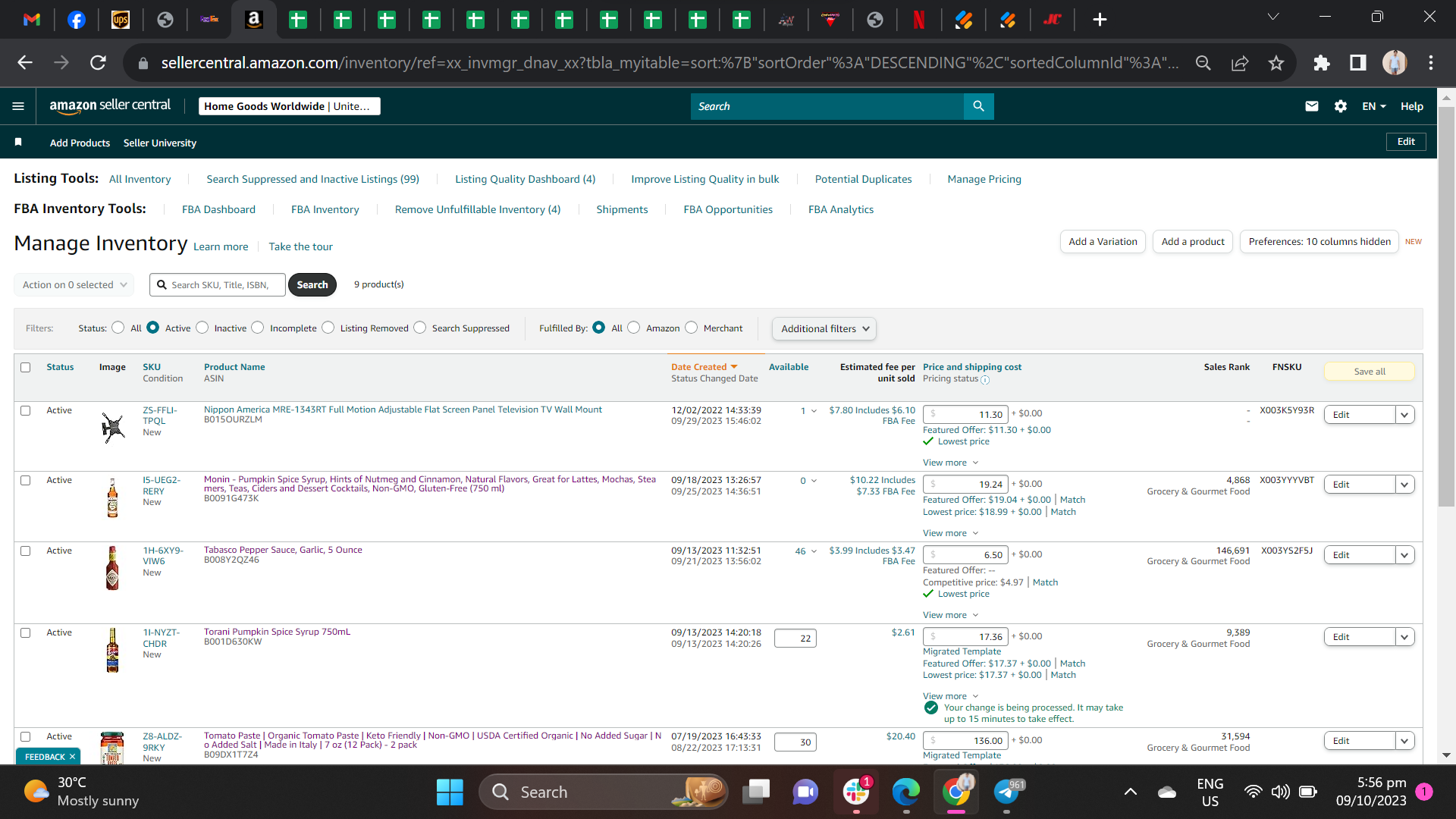
Task: Choose the All status filter radio
Action: click(118, 328)
